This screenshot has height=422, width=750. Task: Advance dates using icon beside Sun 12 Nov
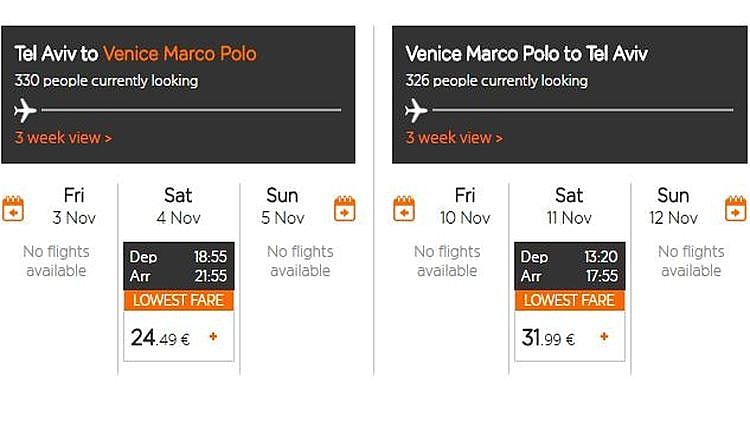click(x=735, y=208)
